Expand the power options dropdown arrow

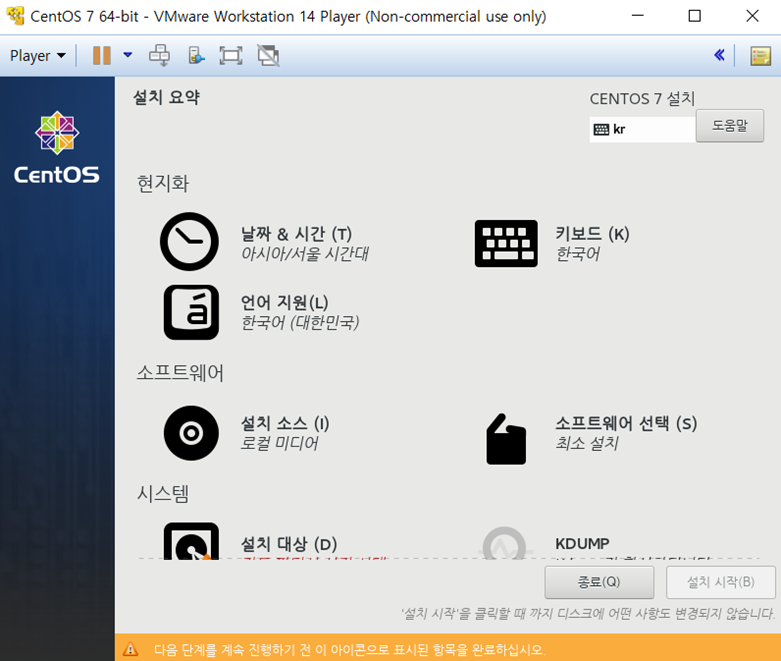(x=128, y=55)
